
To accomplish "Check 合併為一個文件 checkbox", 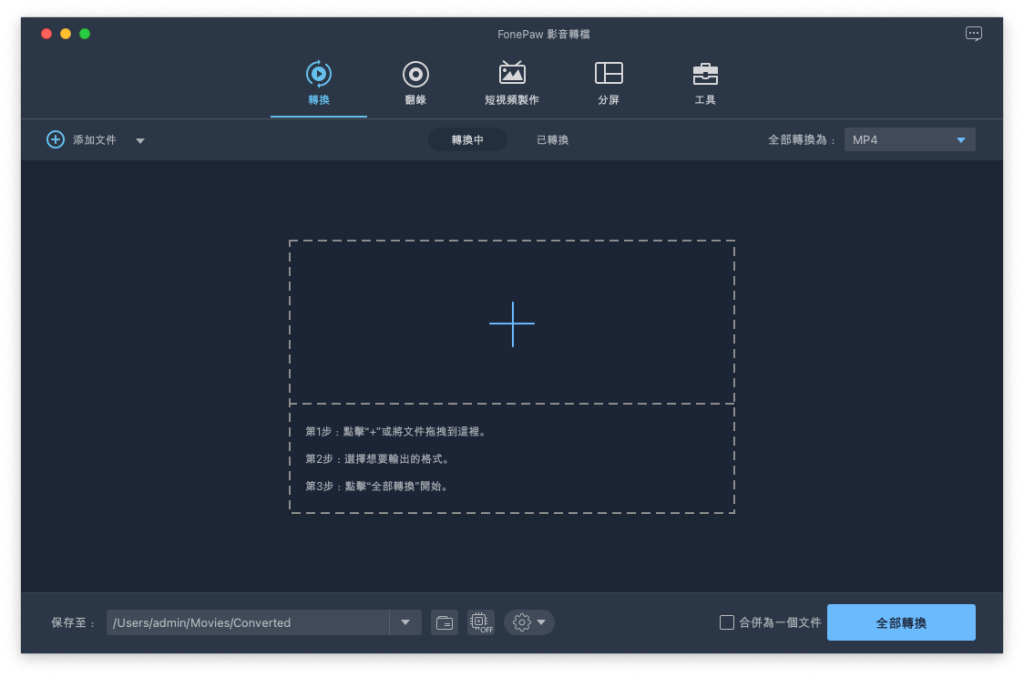I will coord(726,622).
